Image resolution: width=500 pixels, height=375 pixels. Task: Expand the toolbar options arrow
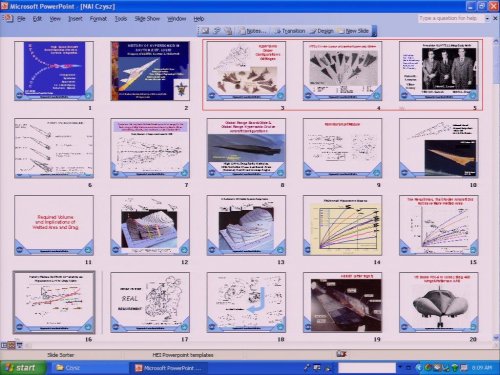click(x=374, y=31)
